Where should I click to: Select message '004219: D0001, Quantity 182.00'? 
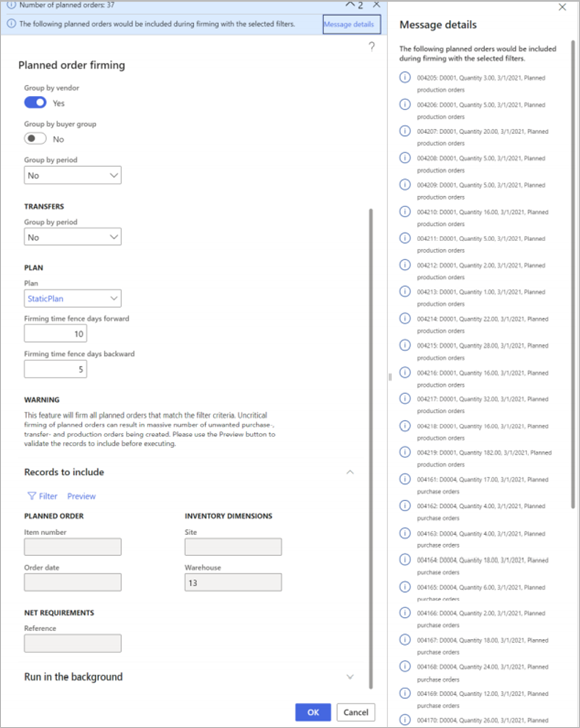pos(484,458)
